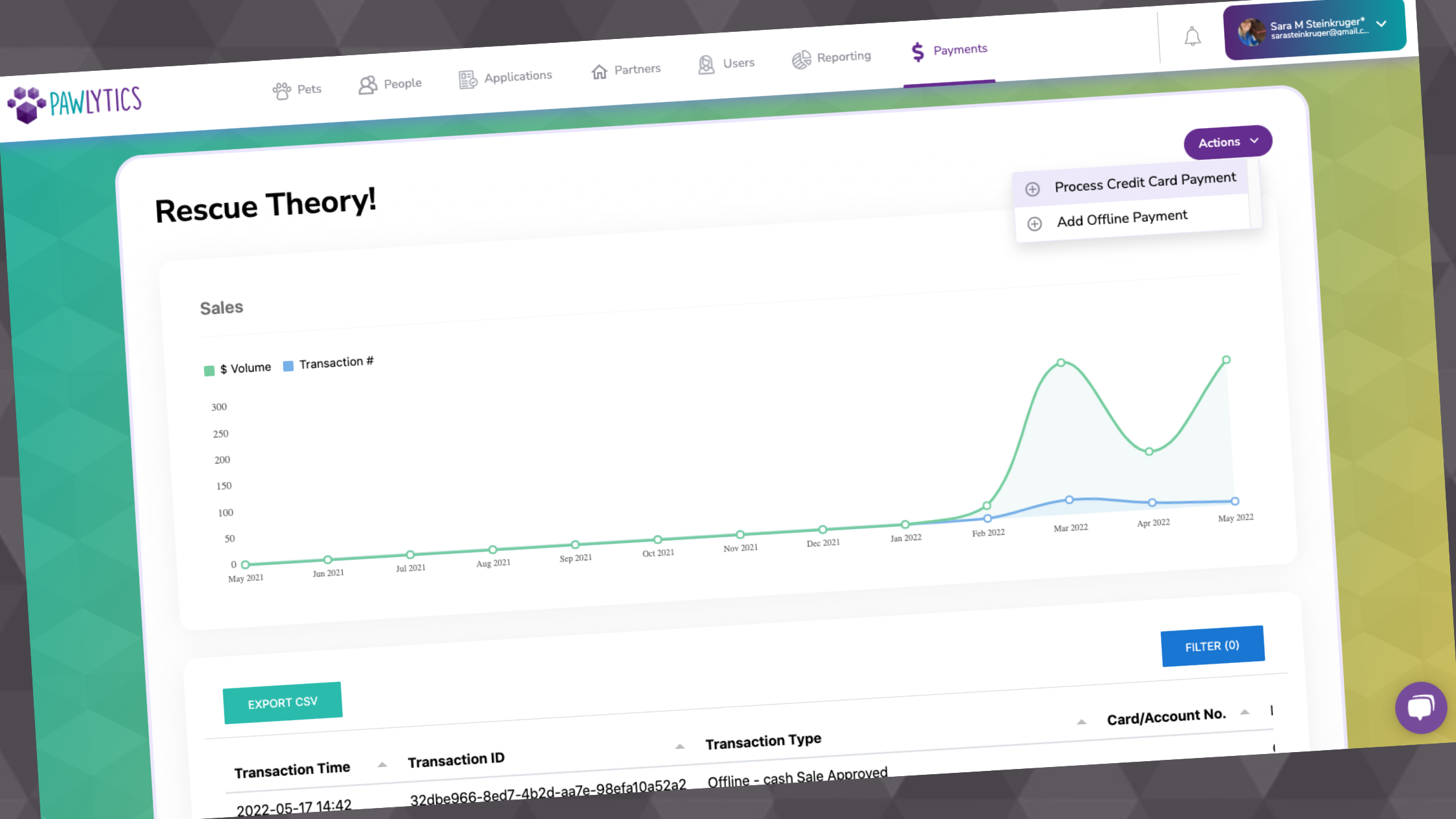The image size is (1456, 819).
Task: Open the chat support bubble
Action: coord(1421,708)
